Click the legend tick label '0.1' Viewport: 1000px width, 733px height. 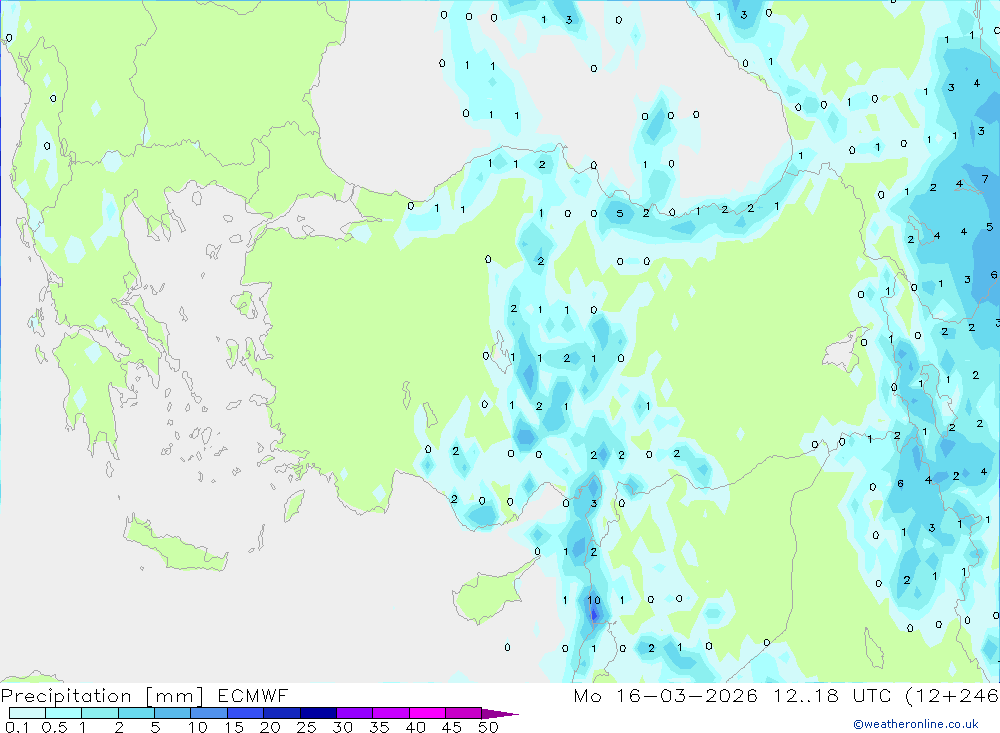pyautogui.click(x=17, y=727)
